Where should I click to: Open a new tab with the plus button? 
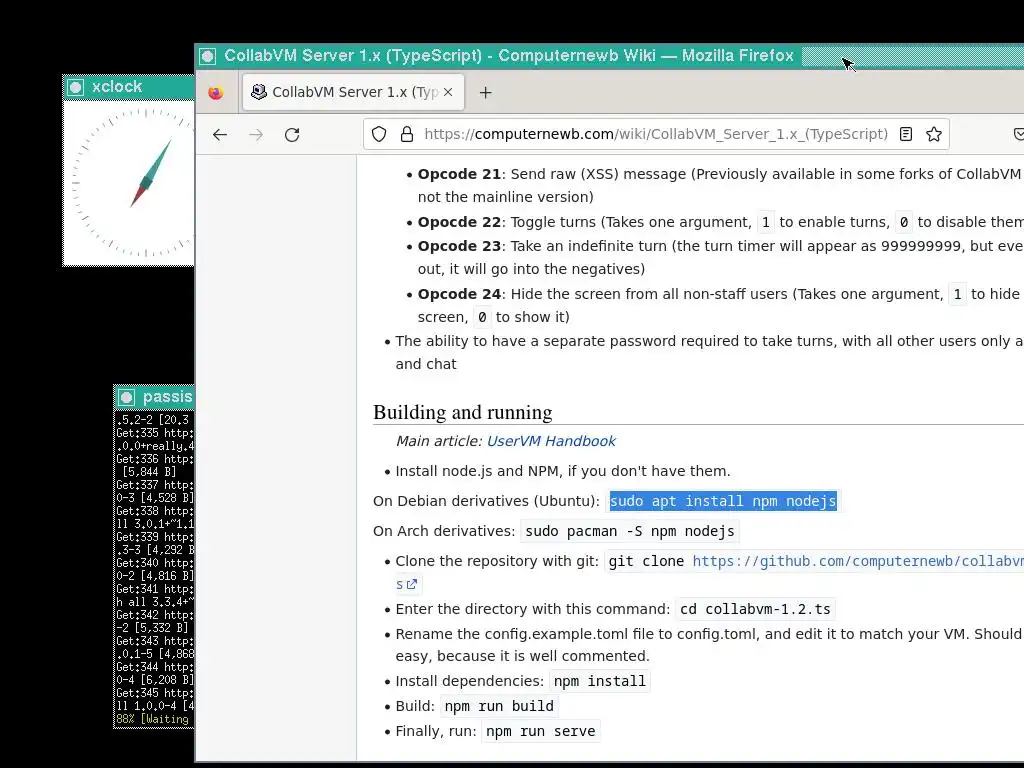[x=485, y=93]
